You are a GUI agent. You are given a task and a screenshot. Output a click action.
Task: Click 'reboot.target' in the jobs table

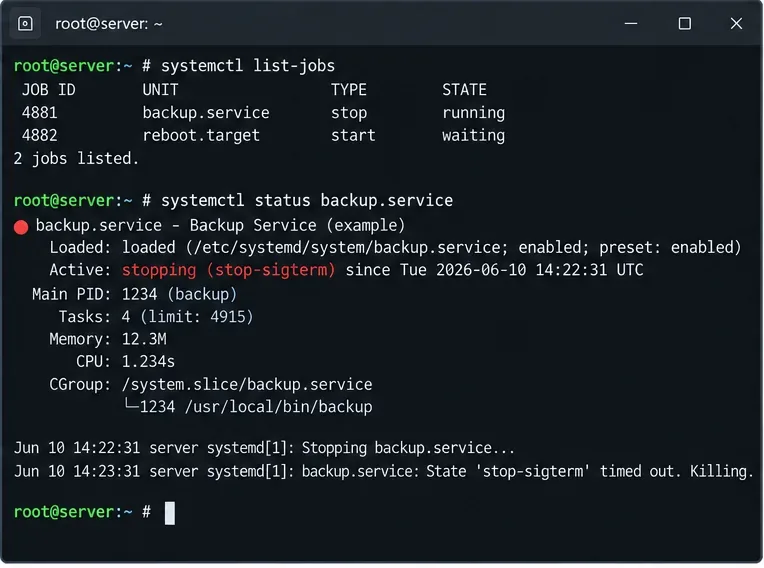click(201, 135)
